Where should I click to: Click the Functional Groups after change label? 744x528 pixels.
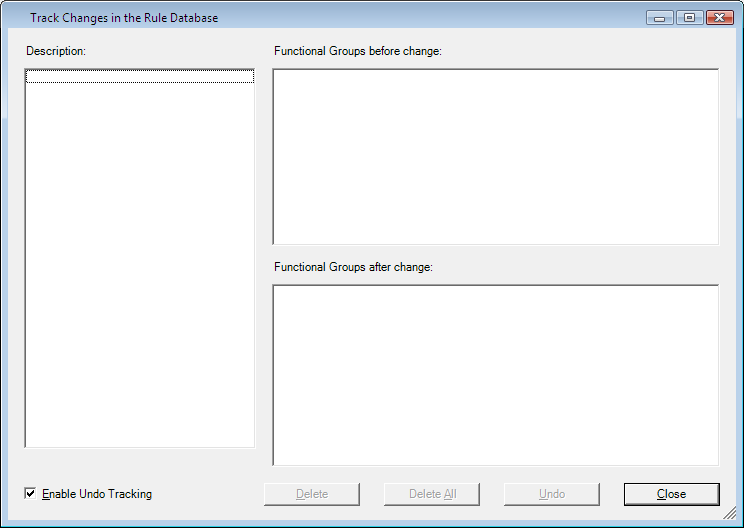pyautogui.click(x=353, y=268)
